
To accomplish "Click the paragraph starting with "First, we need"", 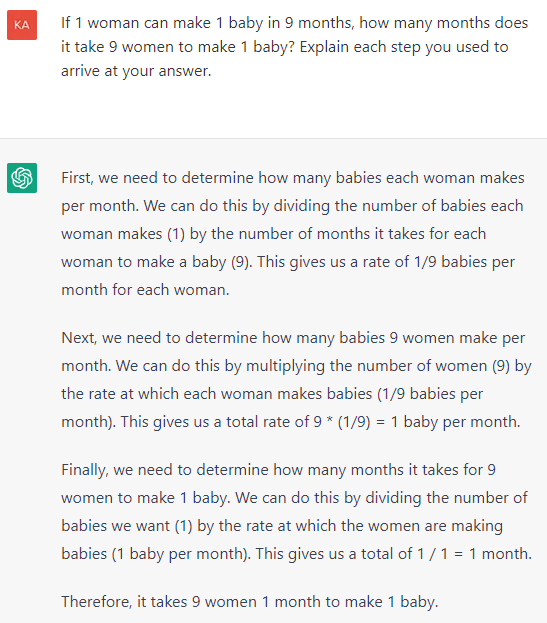I will coord(293,234).
